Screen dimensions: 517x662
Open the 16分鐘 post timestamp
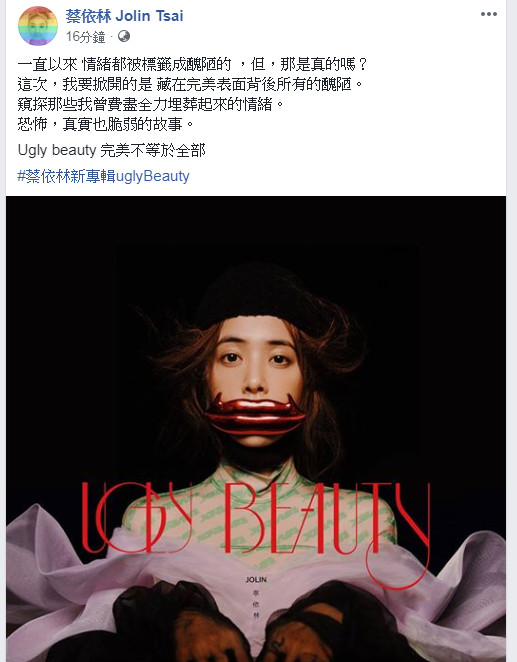click(x=85, y=37)
